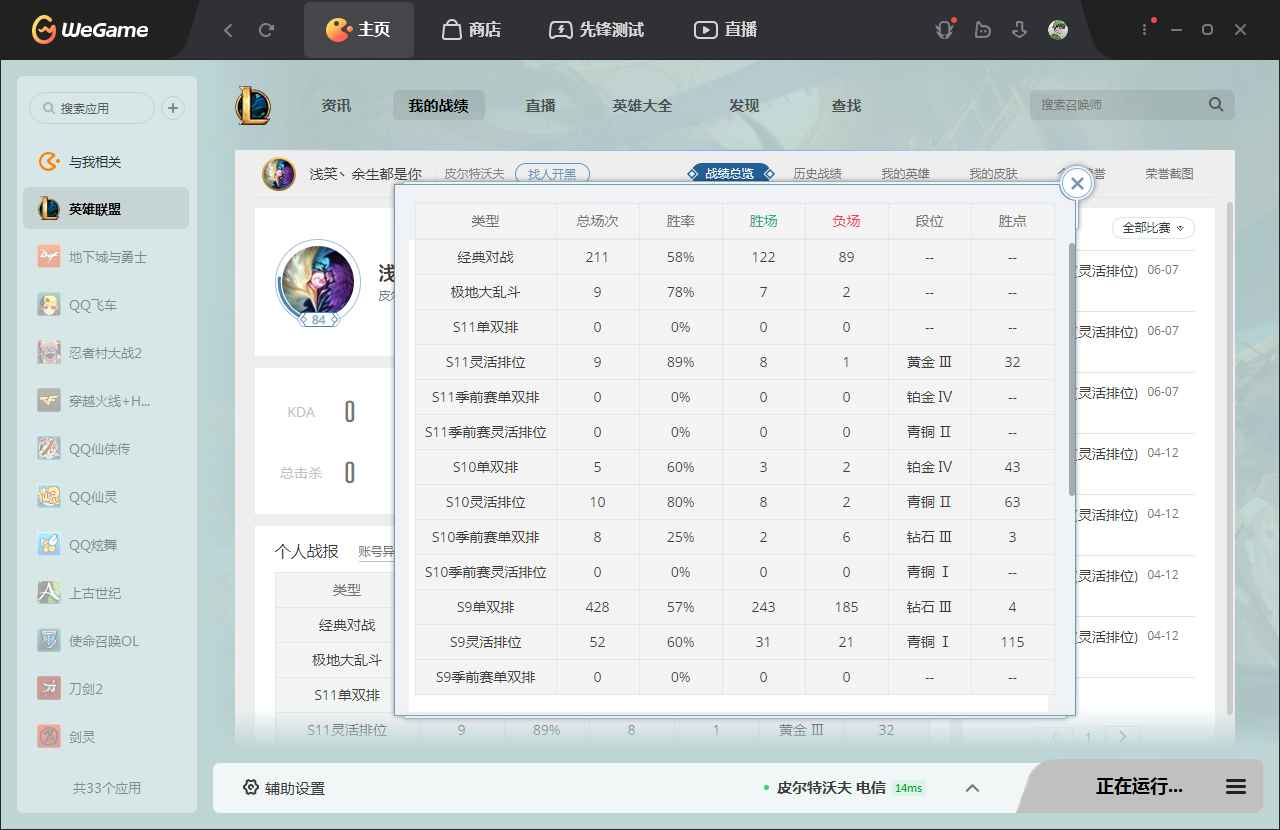Select QQ炫舞 in the sidebar
This screenshot has width=1280, height=830.
click(106, 545)
